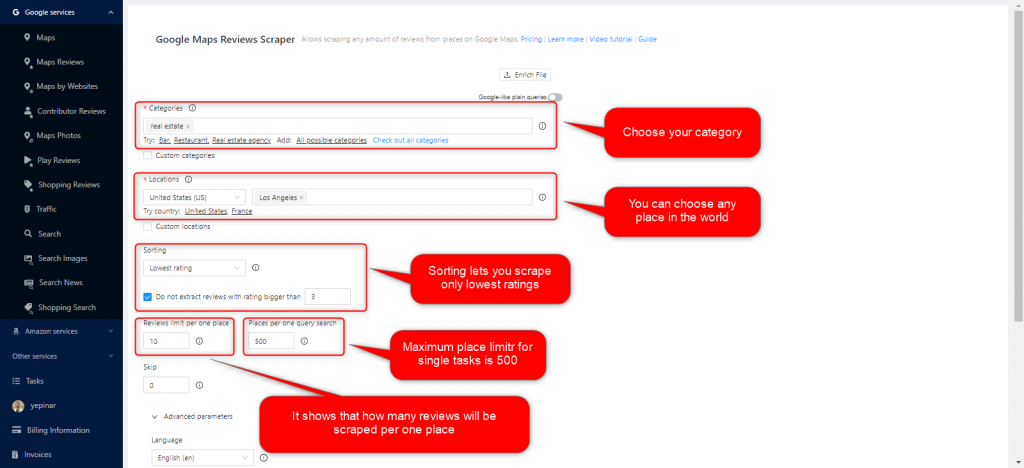Click the Shopping Search tag icon
Screen dimensions: 1024x468
point(28,307)
